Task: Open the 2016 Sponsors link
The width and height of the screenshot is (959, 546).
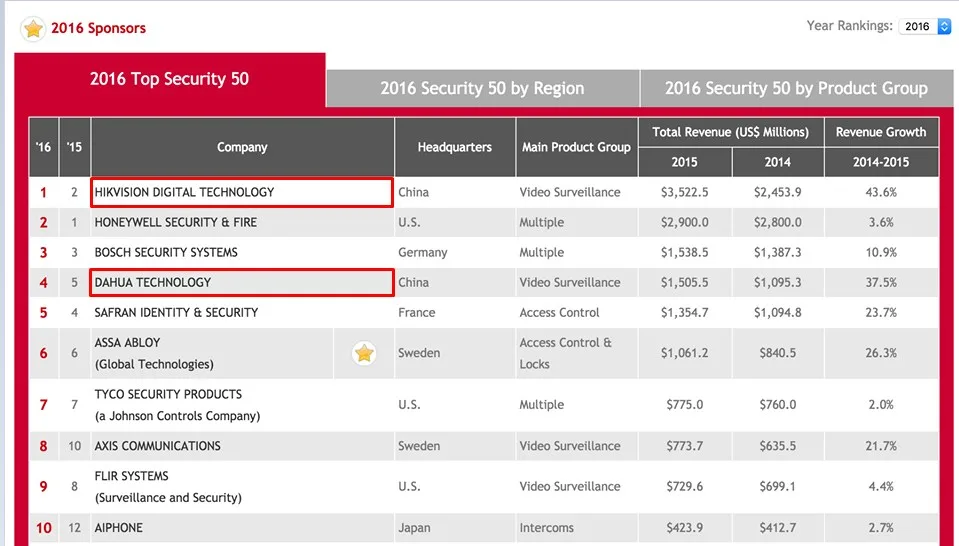Action: click(x=98, y=28)
